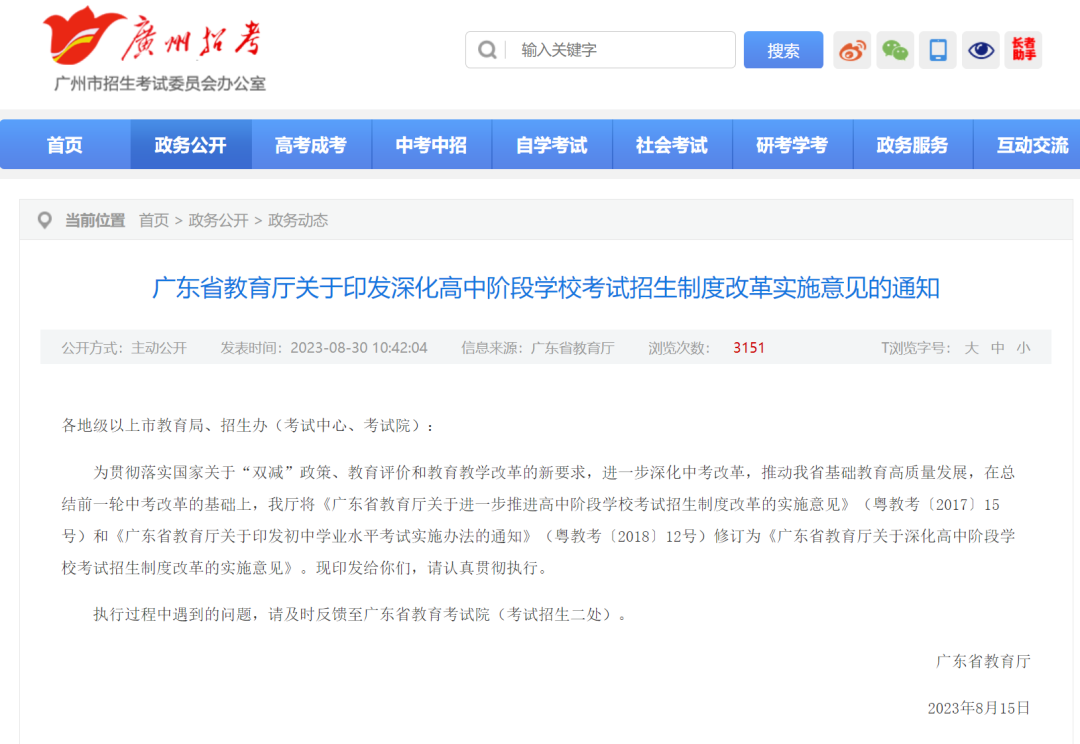Open the 政务动态 breadcrumb link

click(296, 220)
